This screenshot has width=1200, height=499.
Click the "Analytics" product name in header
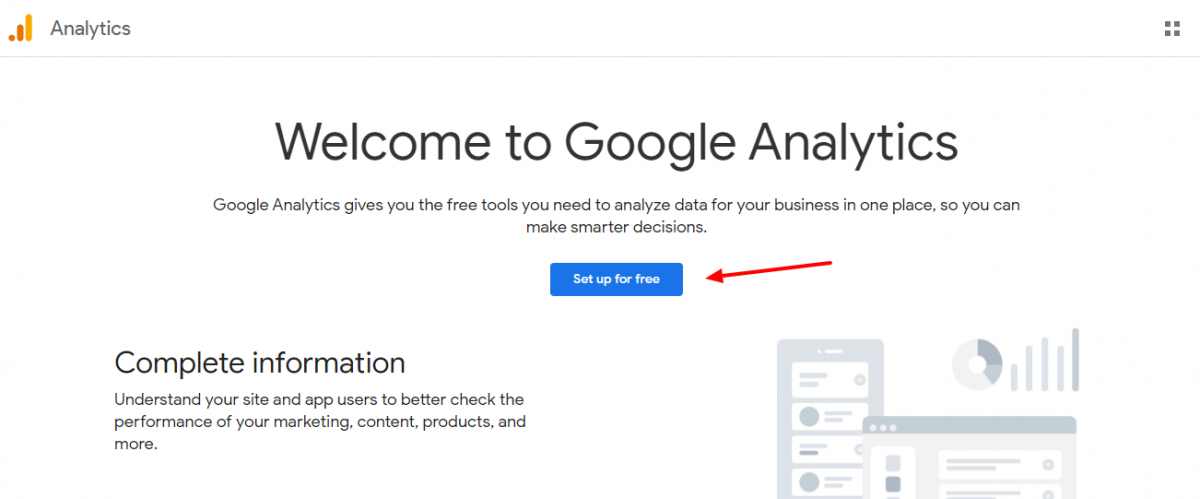(90, 28)
